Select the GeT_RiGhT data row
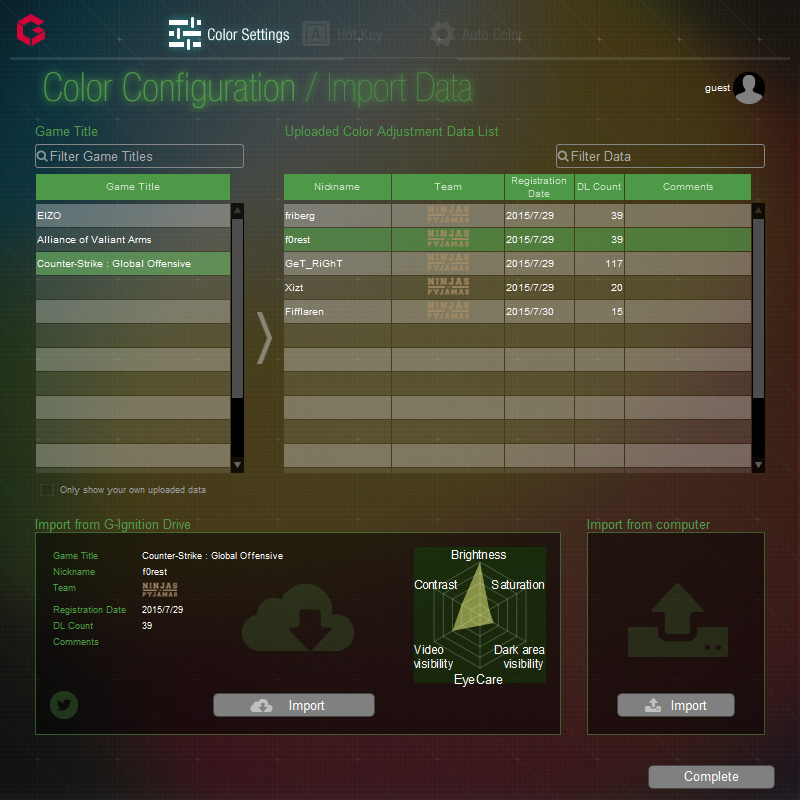 (517, 263)
